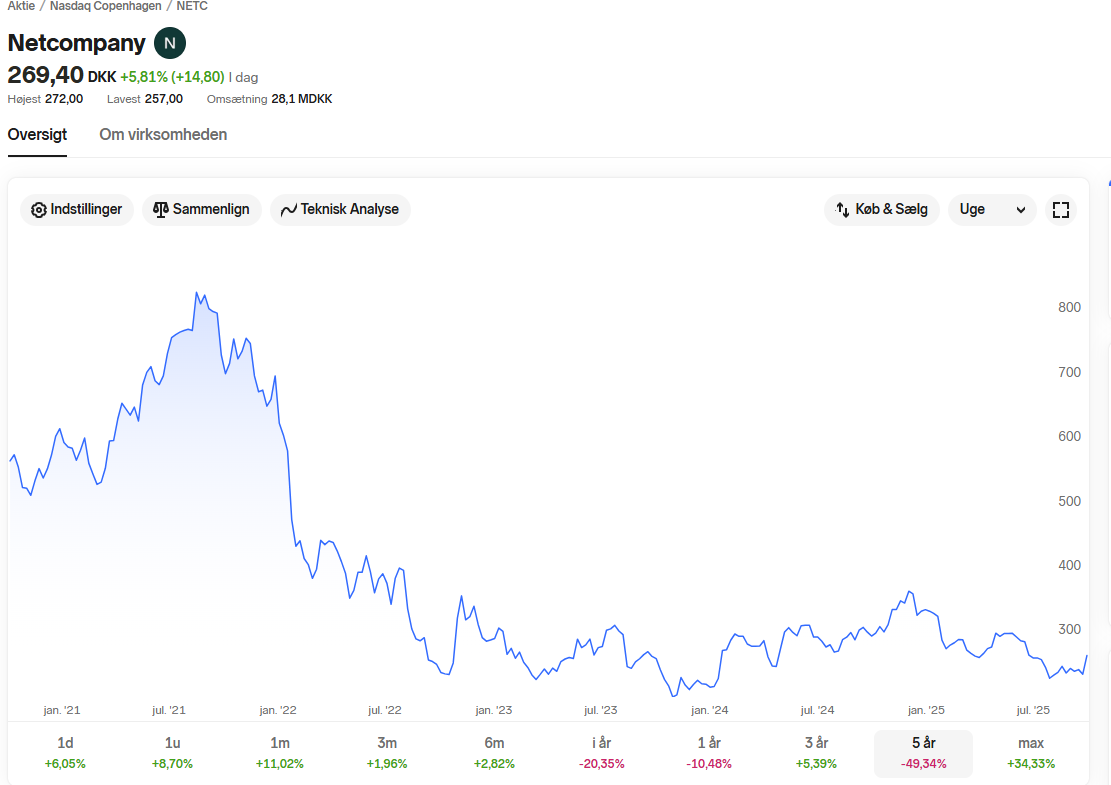
Task: Select the 3 år time range
Action: [816, 753]
